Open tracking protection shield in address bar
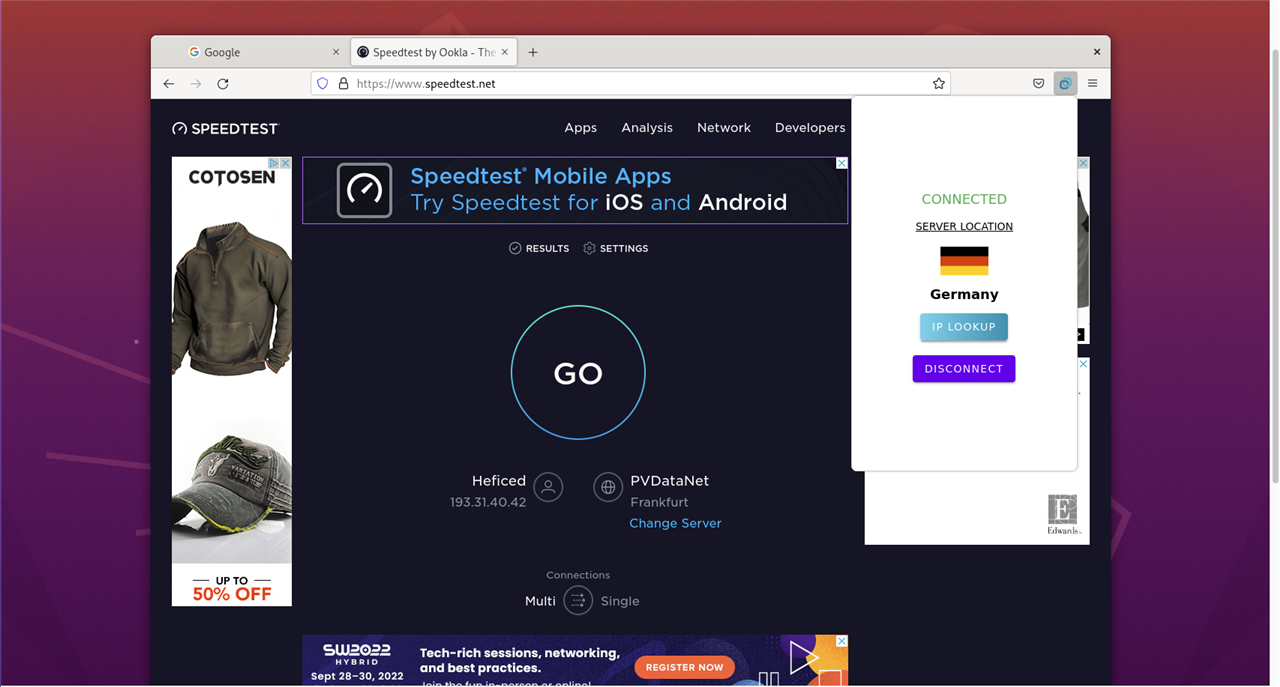 coord(323,84)
